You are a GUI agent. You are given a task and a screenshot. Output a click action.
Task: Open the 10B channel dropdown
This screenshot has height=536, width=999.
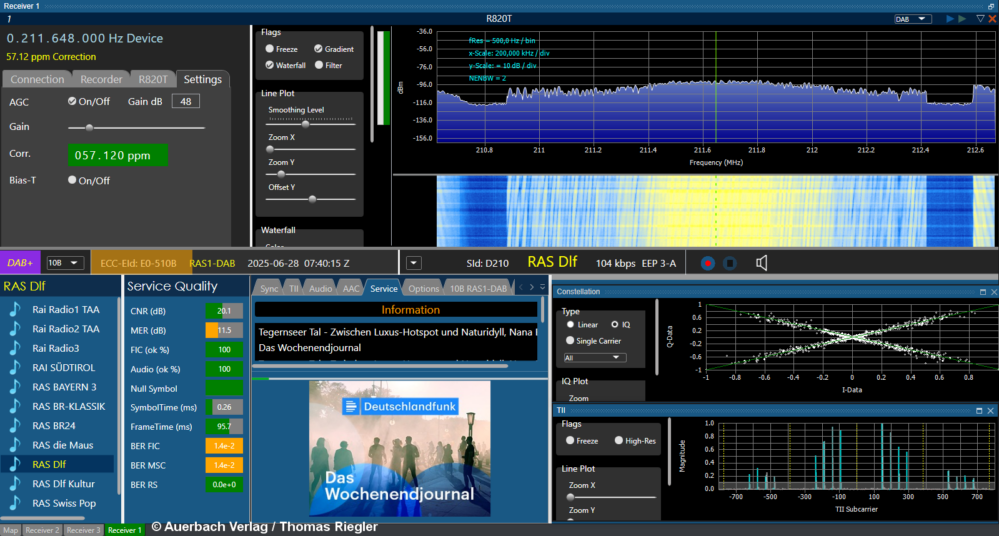point(66,263)
